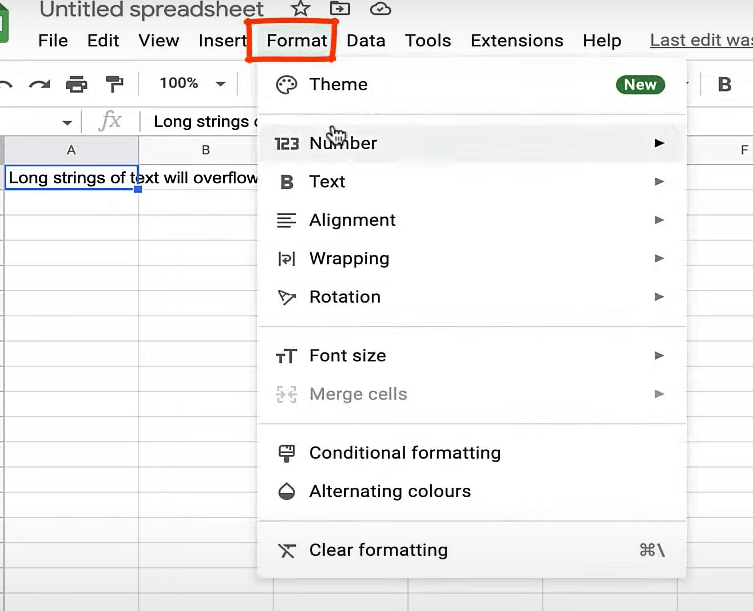Star the Untitled spreadsheet
Image resolution: width=753 pixels, height=611 pixels.
point(299,10)
